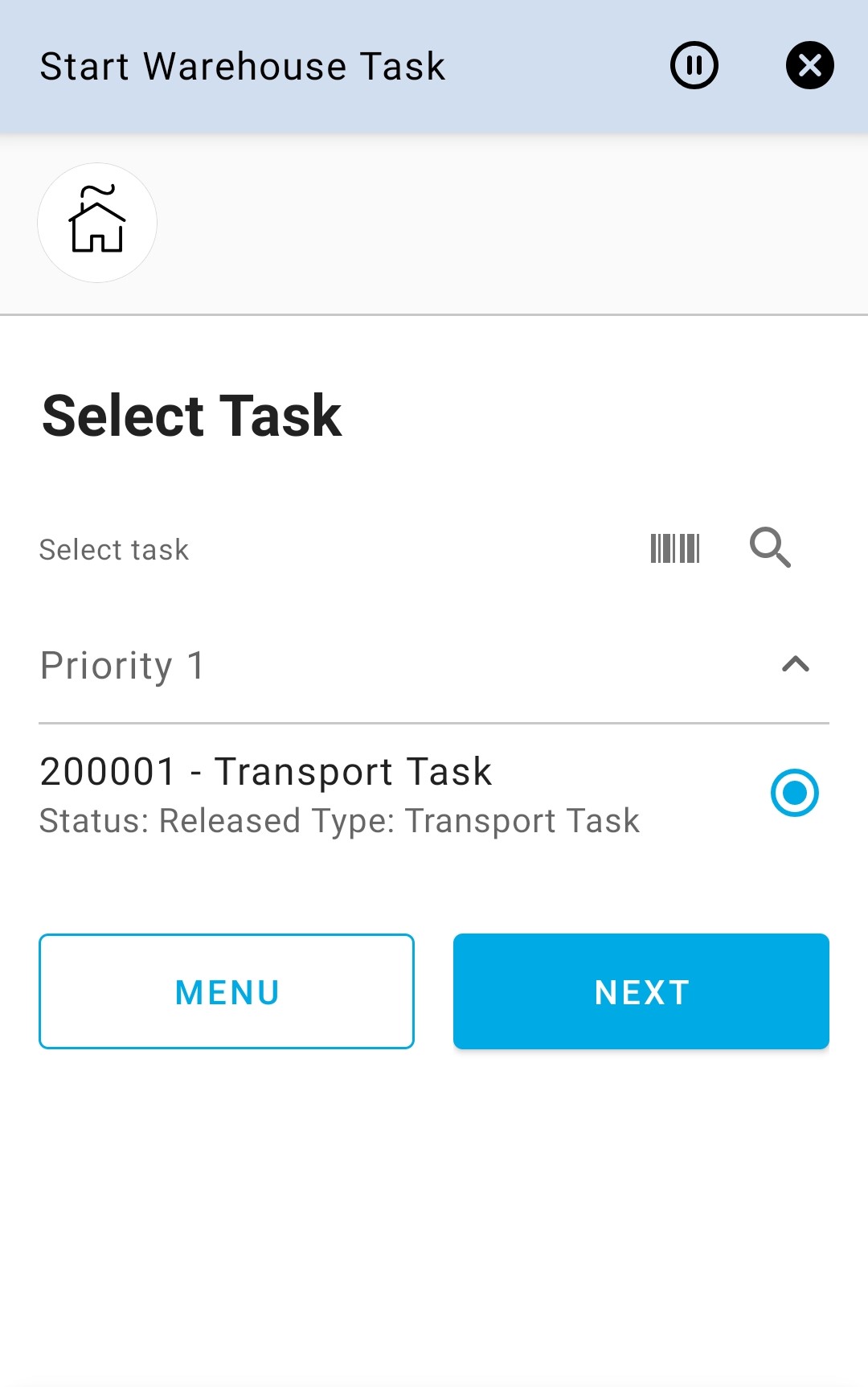Collapse the Priority 1 group chevron

pyautogui.click(x=795, y=664)
